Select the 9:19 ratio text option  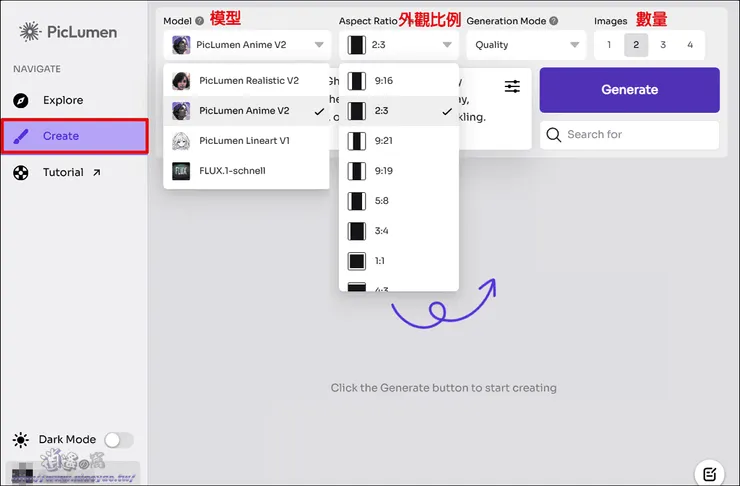click(x=384, y=171)
